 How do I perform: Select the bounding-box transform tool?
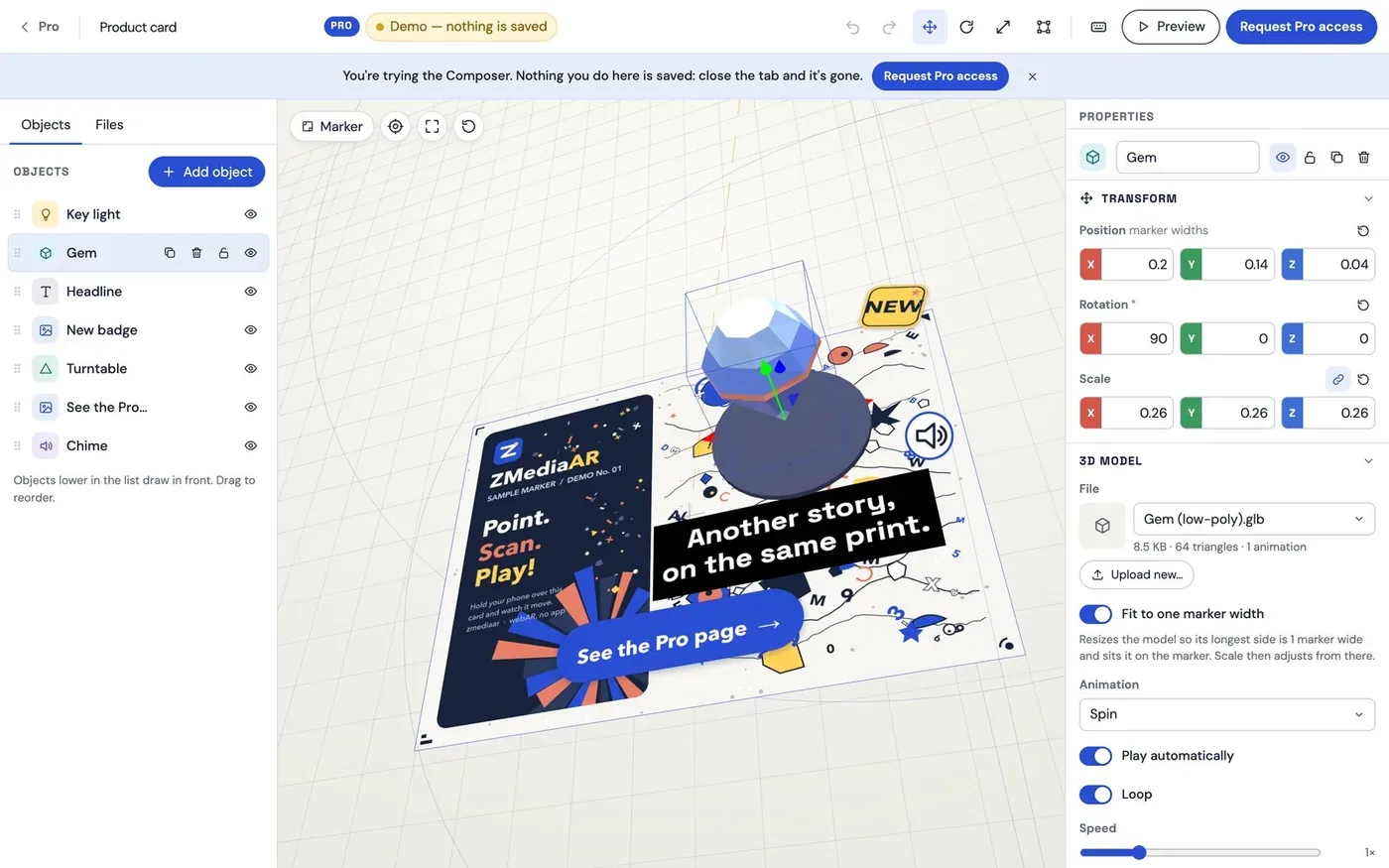coord(1044,27)
